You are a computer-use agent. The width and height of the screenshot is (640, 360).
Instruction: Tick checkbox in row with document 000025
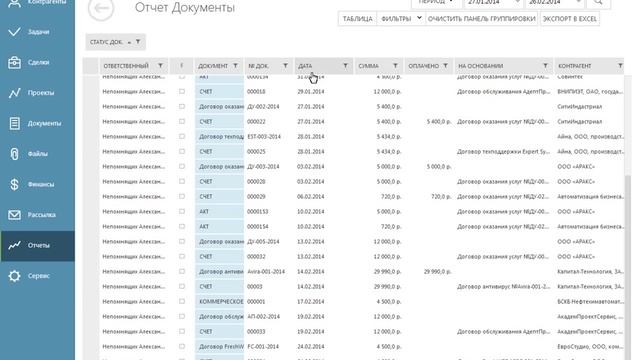click(x=182, y=151)
